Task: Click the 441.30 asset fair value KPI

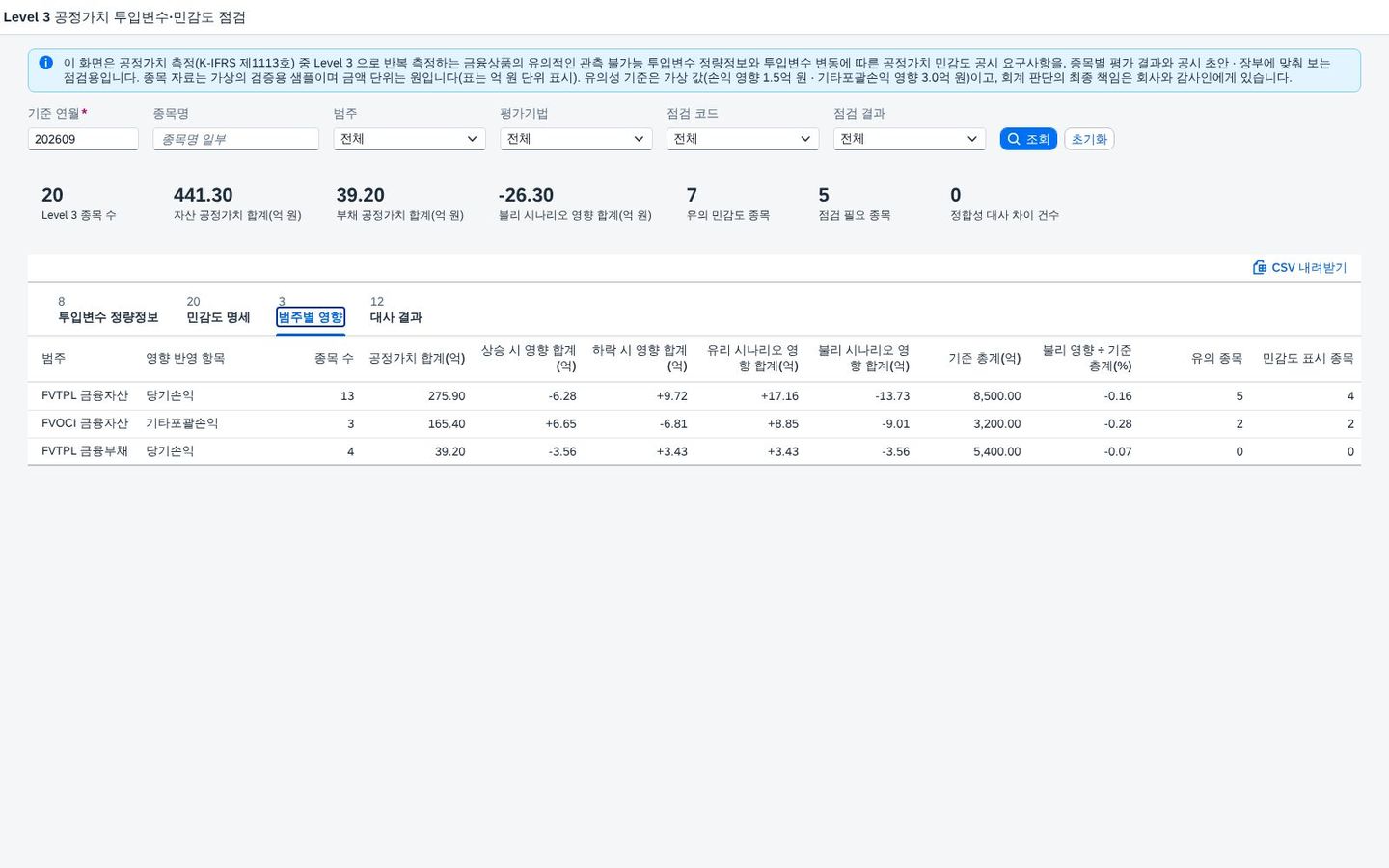Action: click(237, 203)
